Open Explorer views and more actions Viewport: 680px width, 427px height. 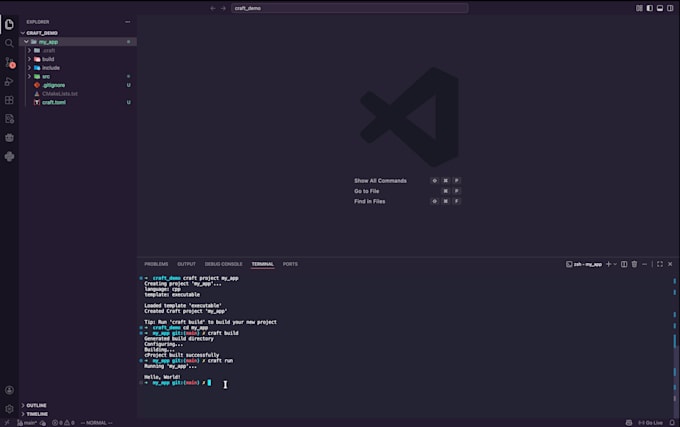pyautogui.click(x=128, y=22)
